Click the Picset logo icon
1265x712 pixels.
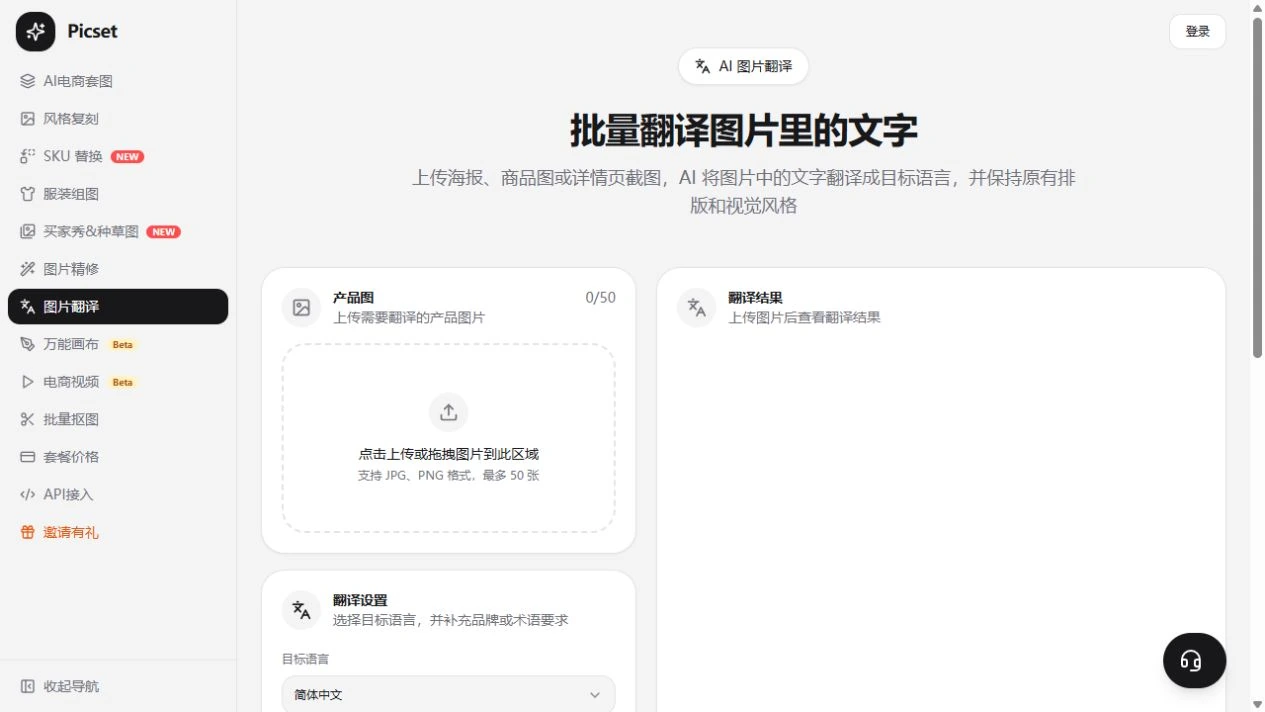coord(36,31)
